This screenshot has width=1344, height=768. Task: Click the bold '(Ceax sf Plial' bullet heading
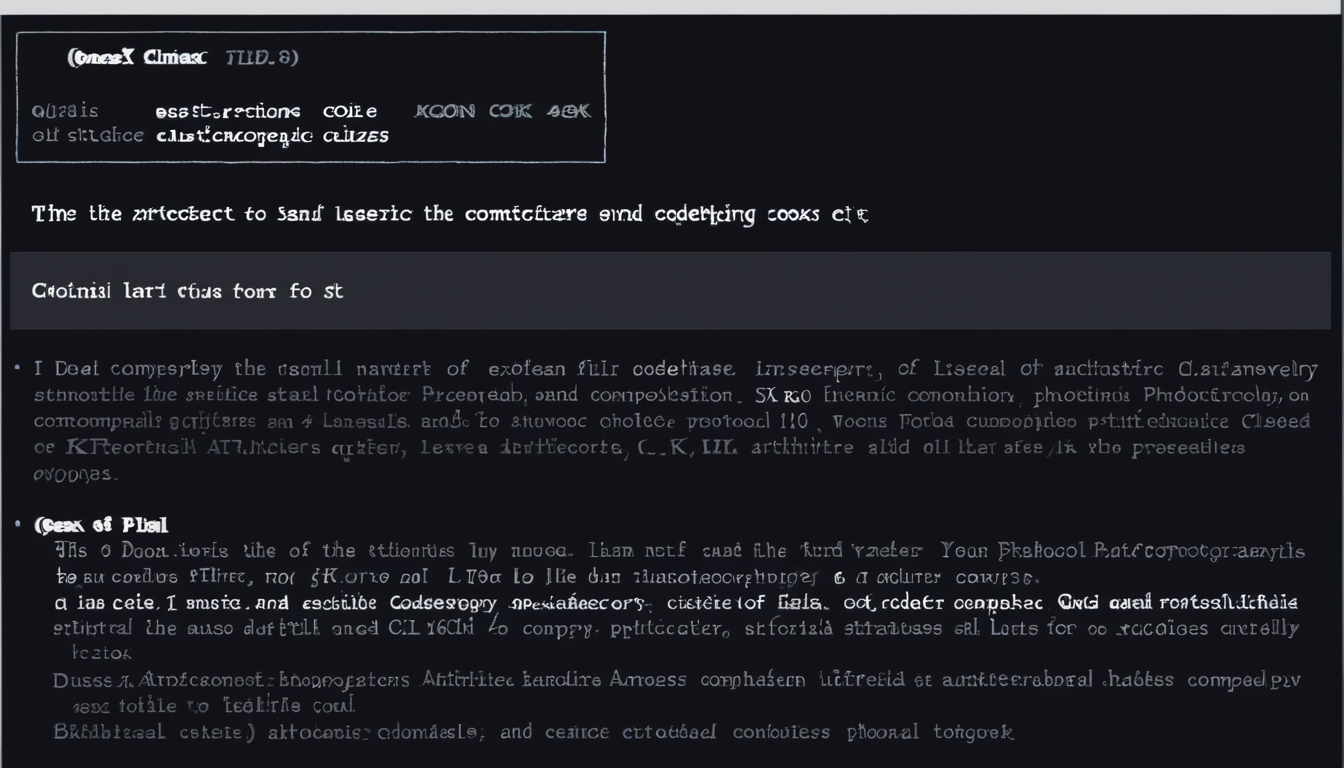click(x=100, y=524)
